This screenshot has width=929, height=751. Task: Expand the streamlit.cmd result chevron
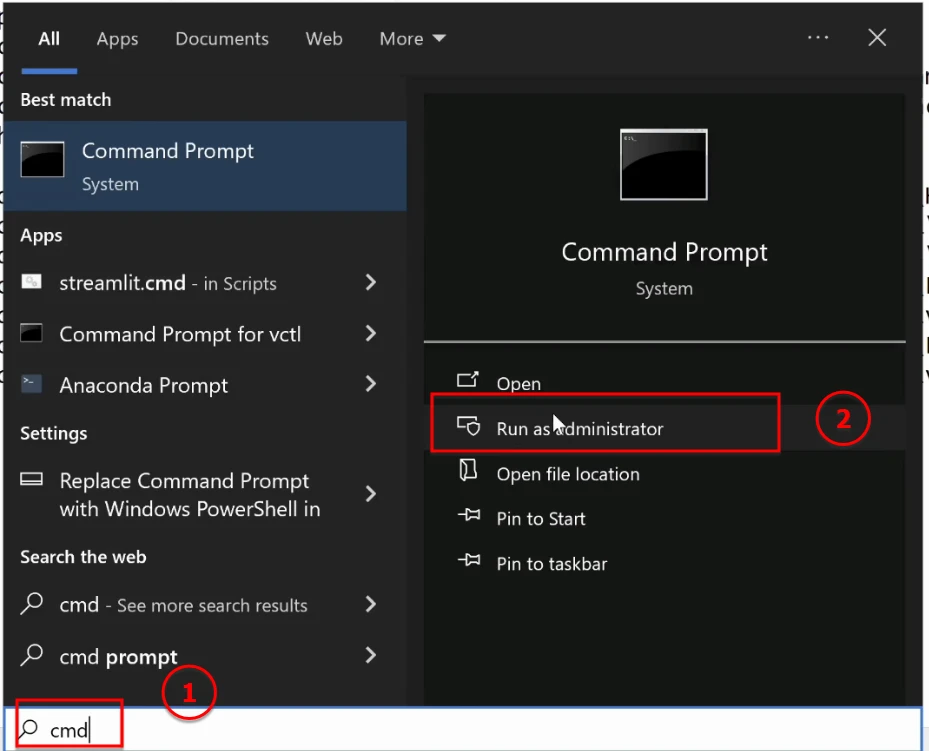coord(371,283)
